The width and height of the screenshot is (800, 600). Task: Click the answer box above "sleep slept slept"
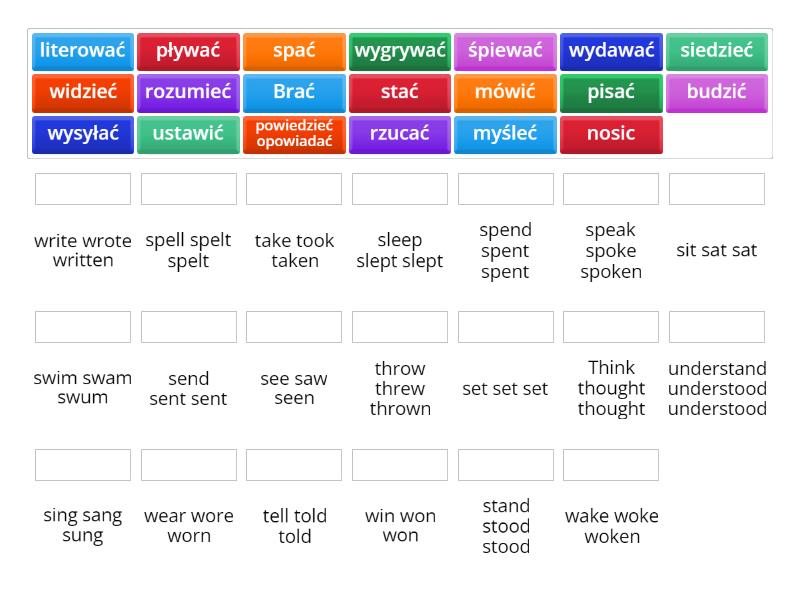point(400,188)
